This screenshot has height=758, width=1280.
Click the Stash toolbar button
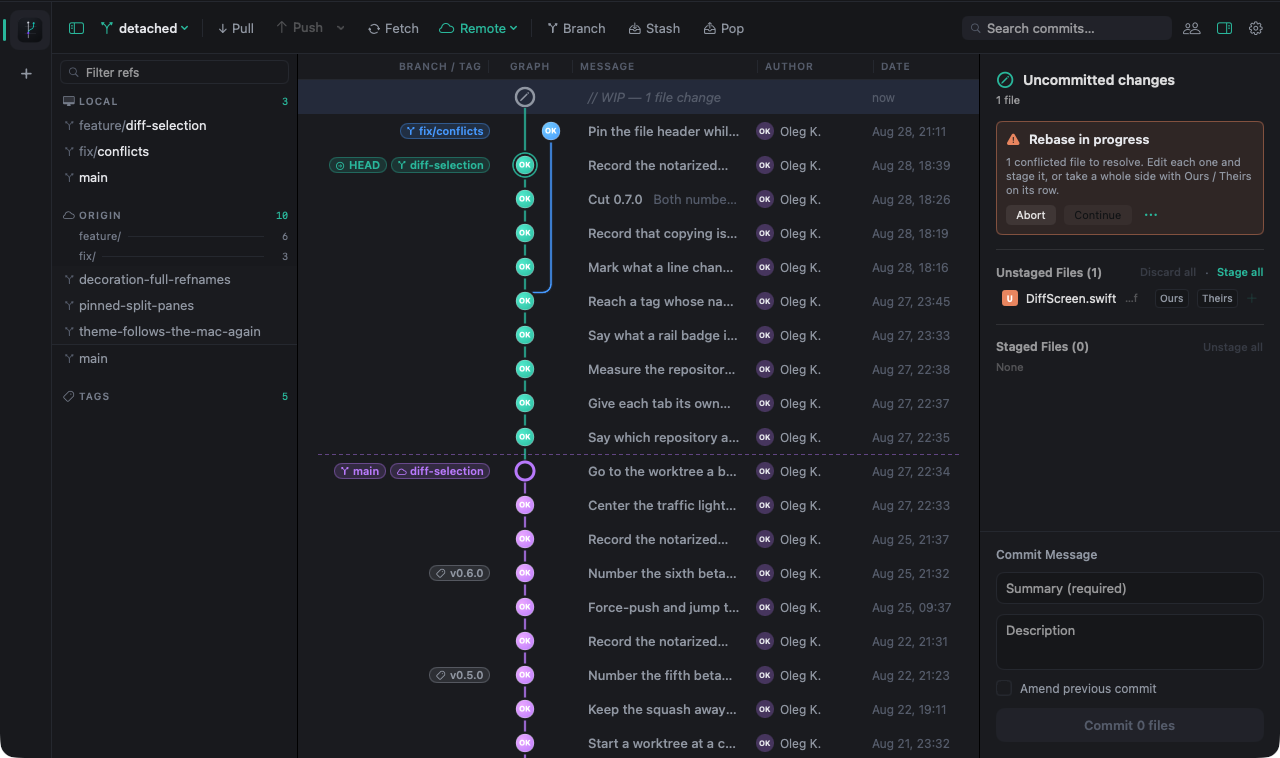click(x=654, y=28)
